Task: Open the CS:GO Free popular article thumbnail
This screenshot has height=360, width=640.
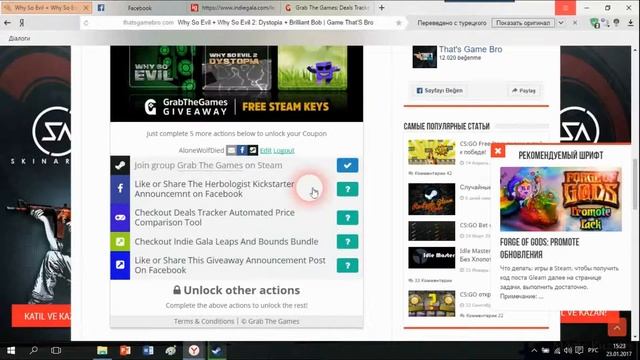Action: pos(431,152)
